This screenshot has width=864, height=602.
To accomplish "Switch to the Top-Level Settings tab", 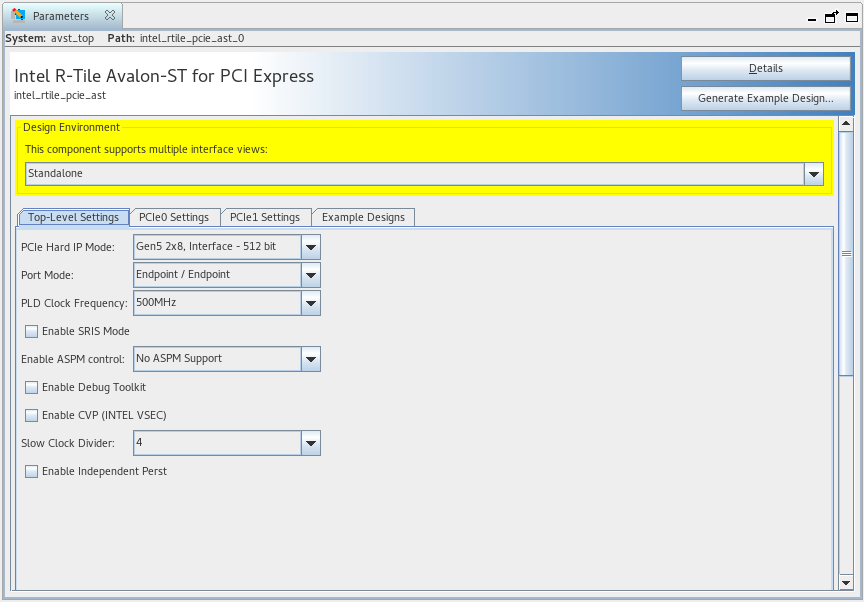I will pyautogui.click(x=73, y=217).
